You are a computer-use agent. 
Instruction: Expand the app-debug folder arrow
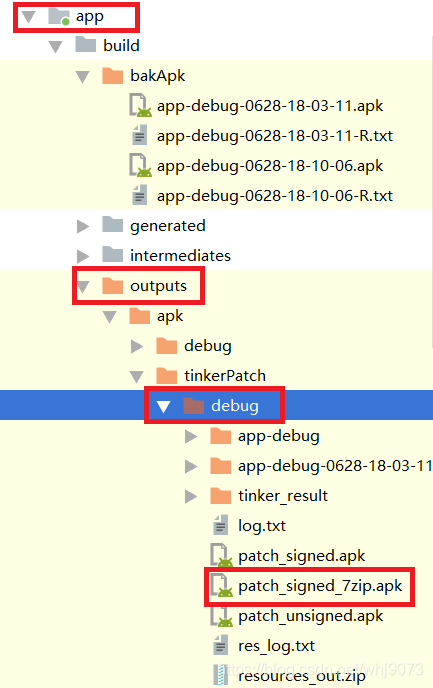click(191, 437)
